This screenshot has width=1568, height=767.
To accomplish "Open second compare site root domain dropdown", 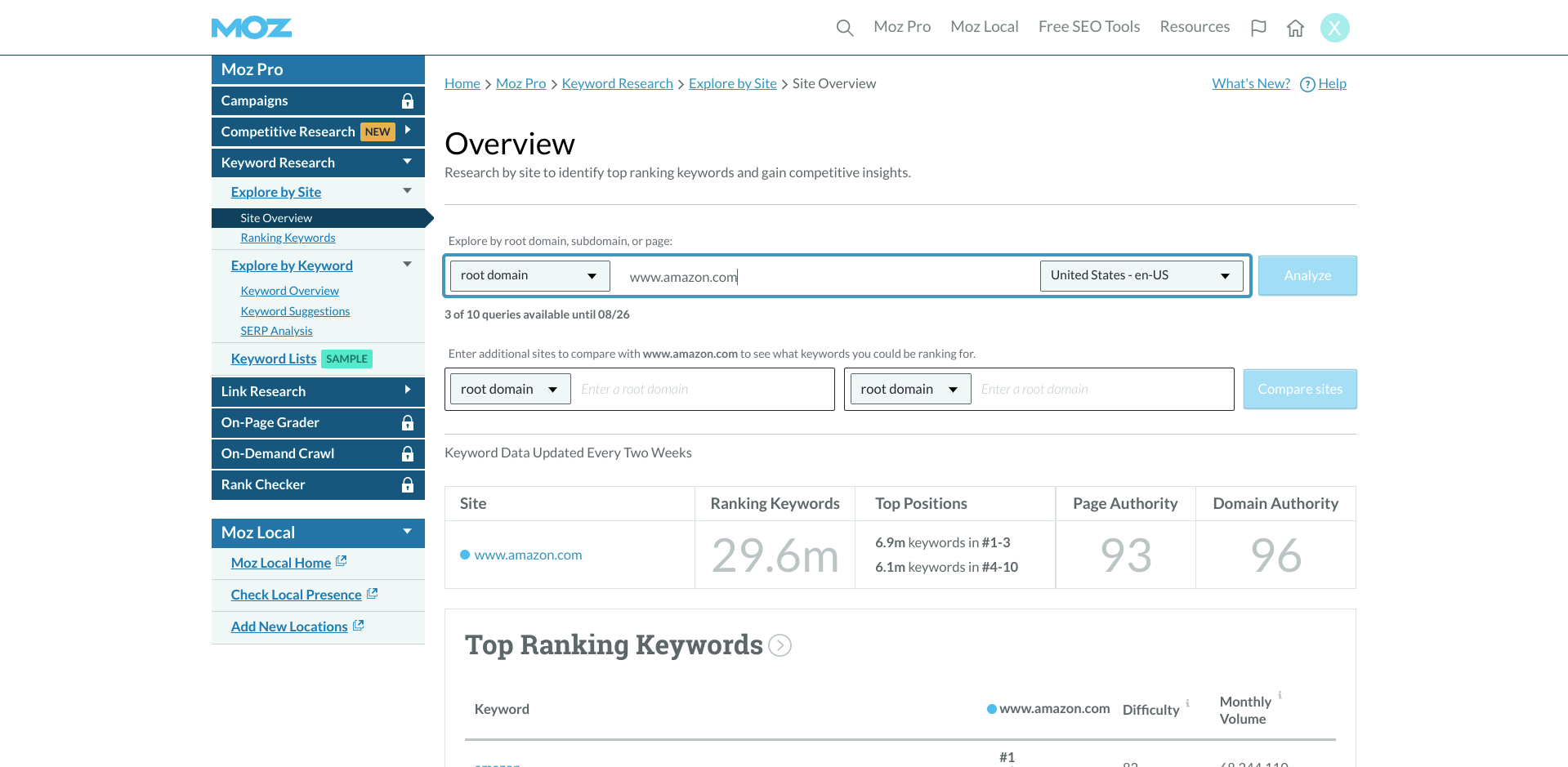I will [910, 389].
